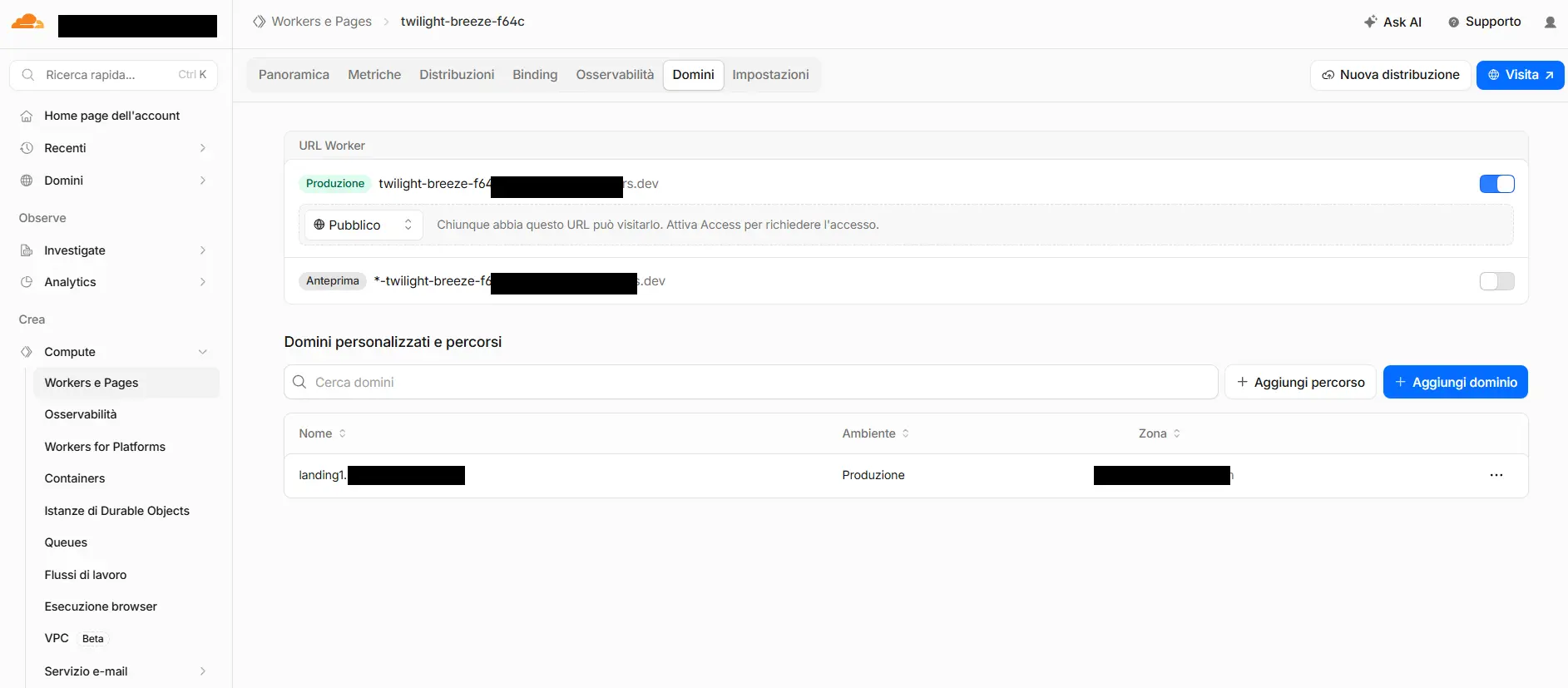Click the Aggiungi percorso button
The width and height of the screenshot is (1568, 688).
[1300, 382]
